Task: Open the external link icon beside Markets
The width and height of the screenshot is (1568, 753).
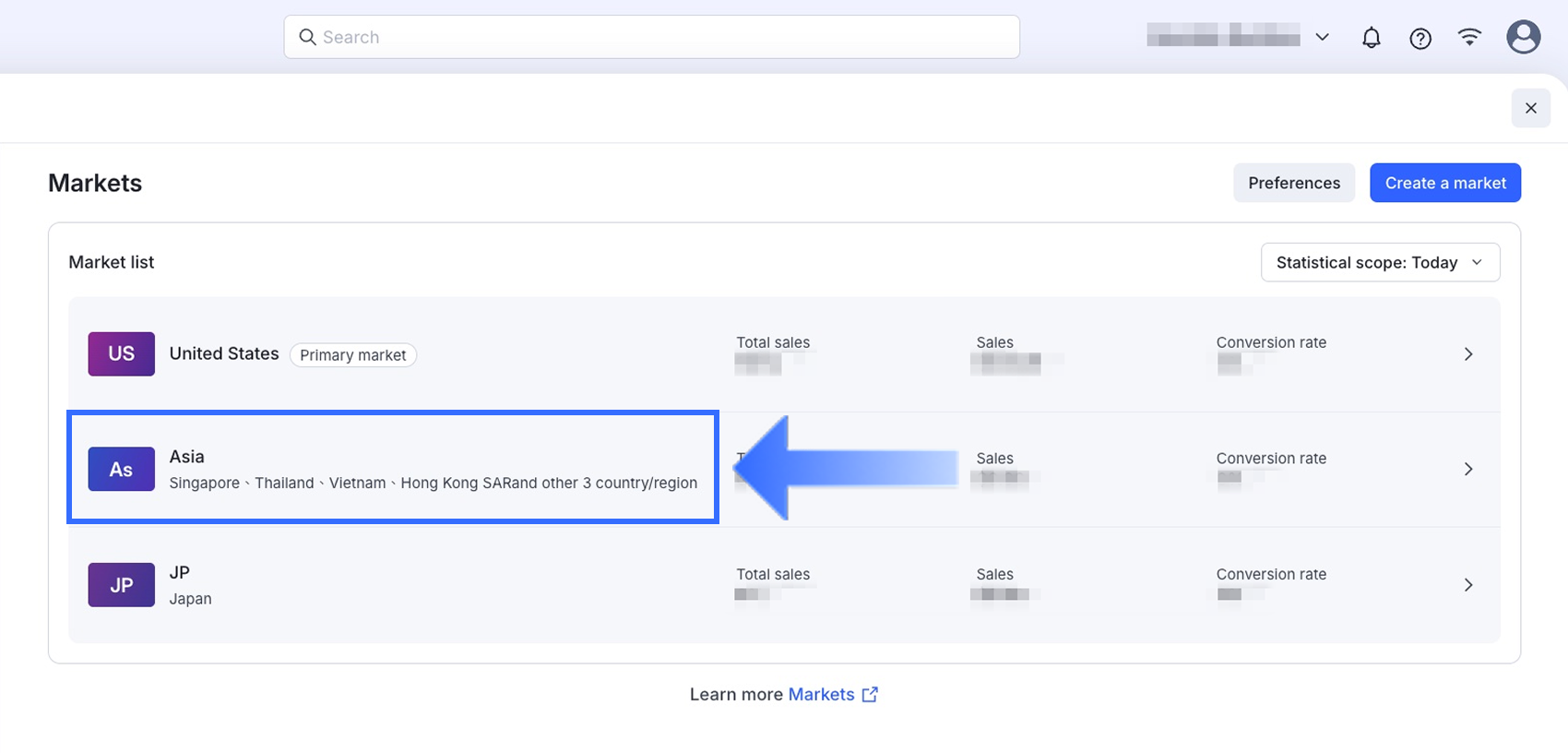Action: (x=870, y=695)
